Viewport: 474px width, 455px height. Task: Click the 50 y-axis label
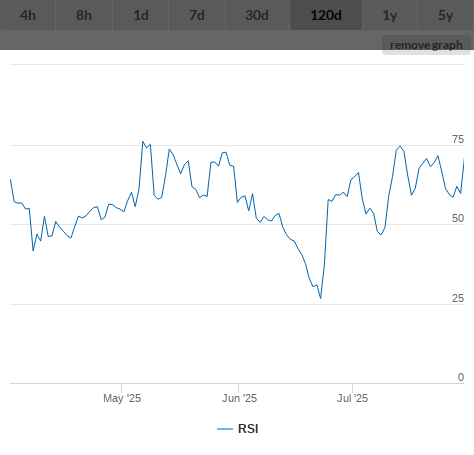[x=458, y=218]
